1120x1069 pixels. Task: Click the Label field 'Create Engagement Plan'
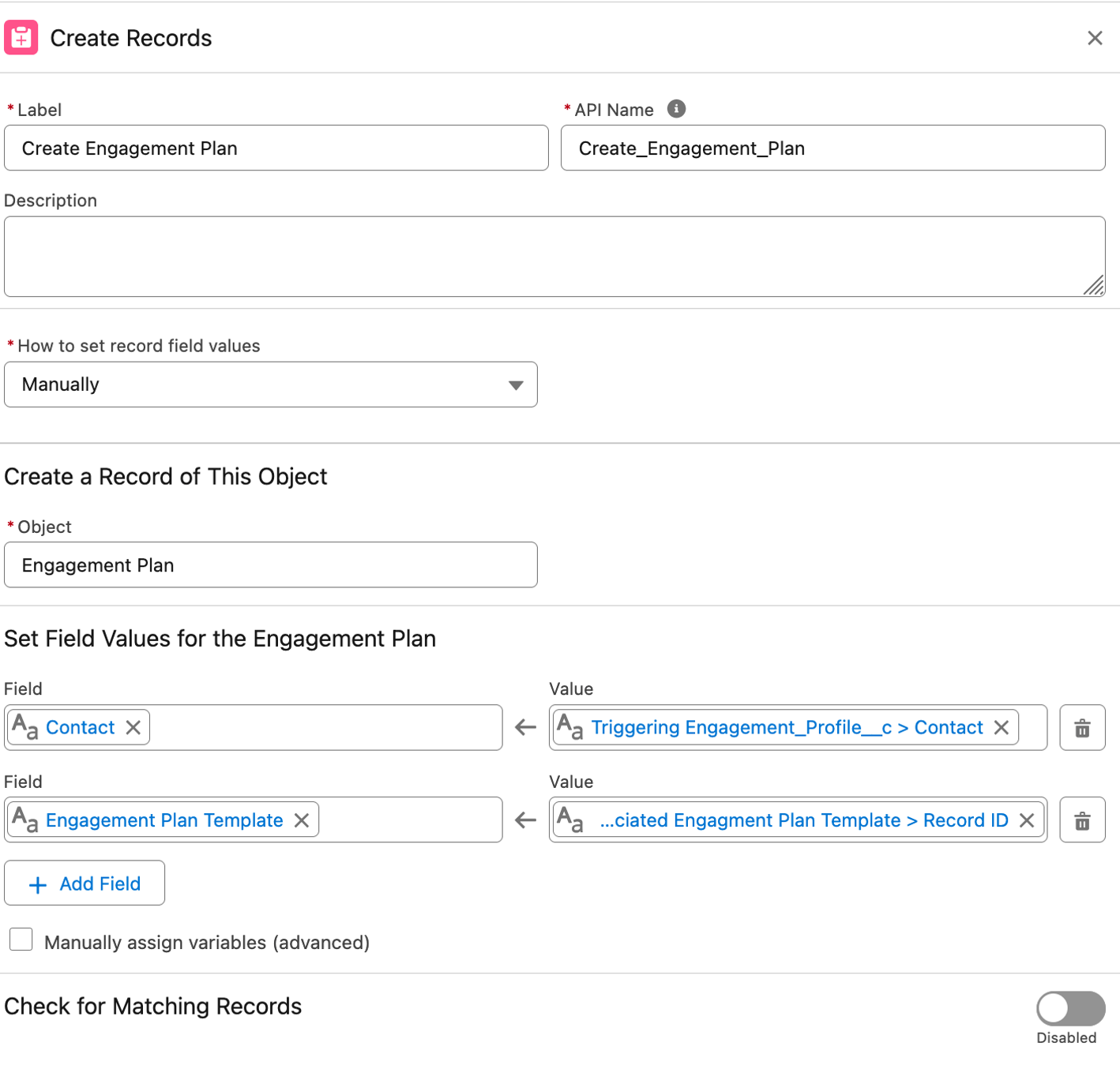point(276,148)
